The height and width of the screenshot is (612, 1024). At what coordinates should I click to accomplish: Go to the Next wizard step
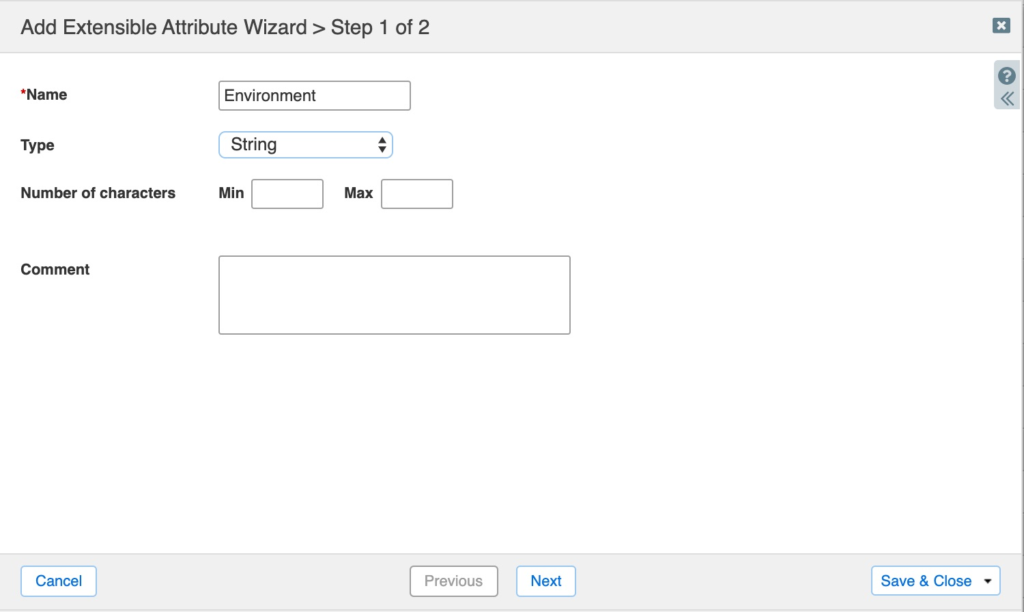point(546,581)
